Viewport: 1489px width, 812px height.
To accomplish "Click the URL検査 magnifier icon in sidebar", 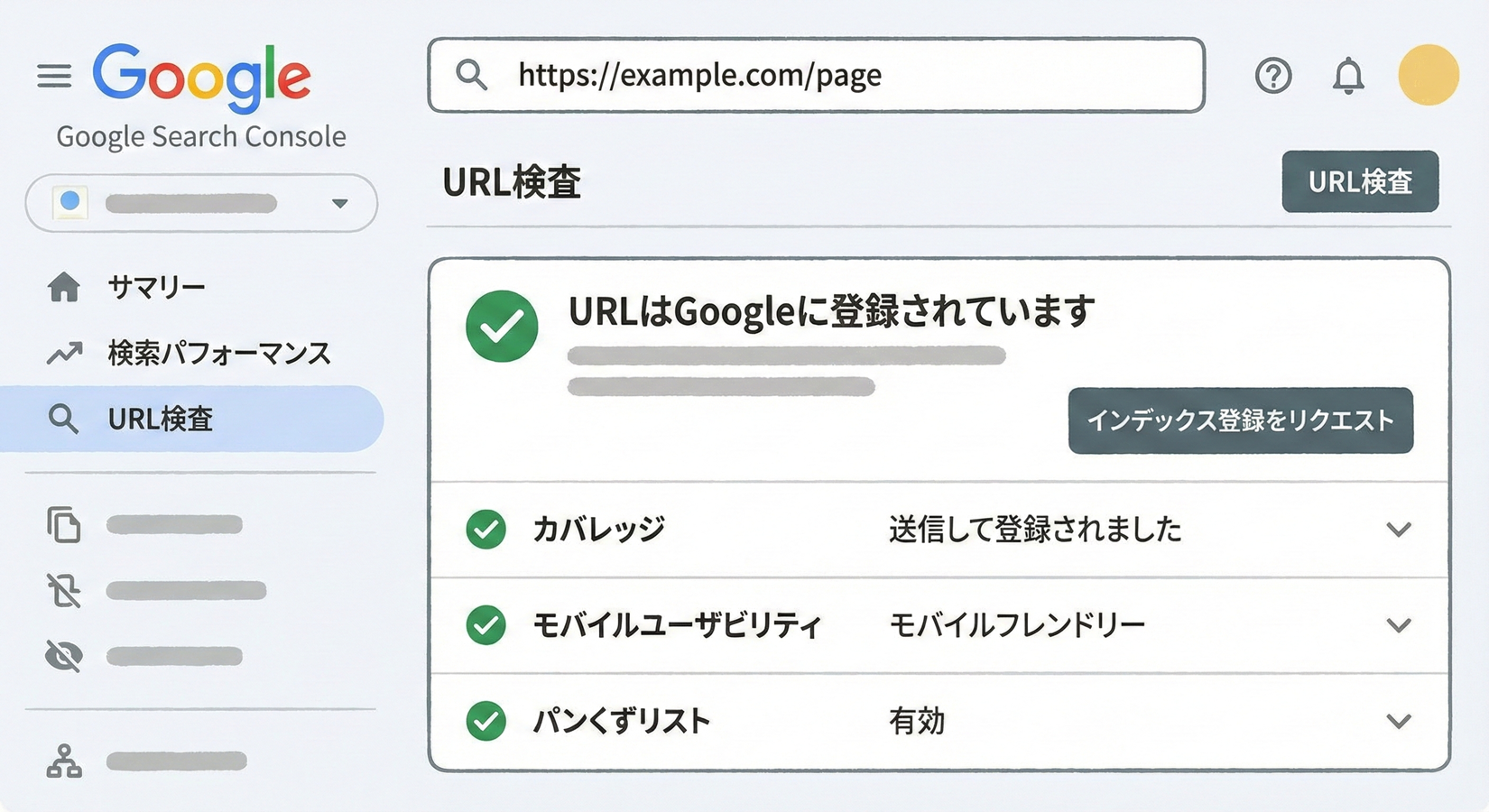I will pyautogui.click(x=63, y=419).
